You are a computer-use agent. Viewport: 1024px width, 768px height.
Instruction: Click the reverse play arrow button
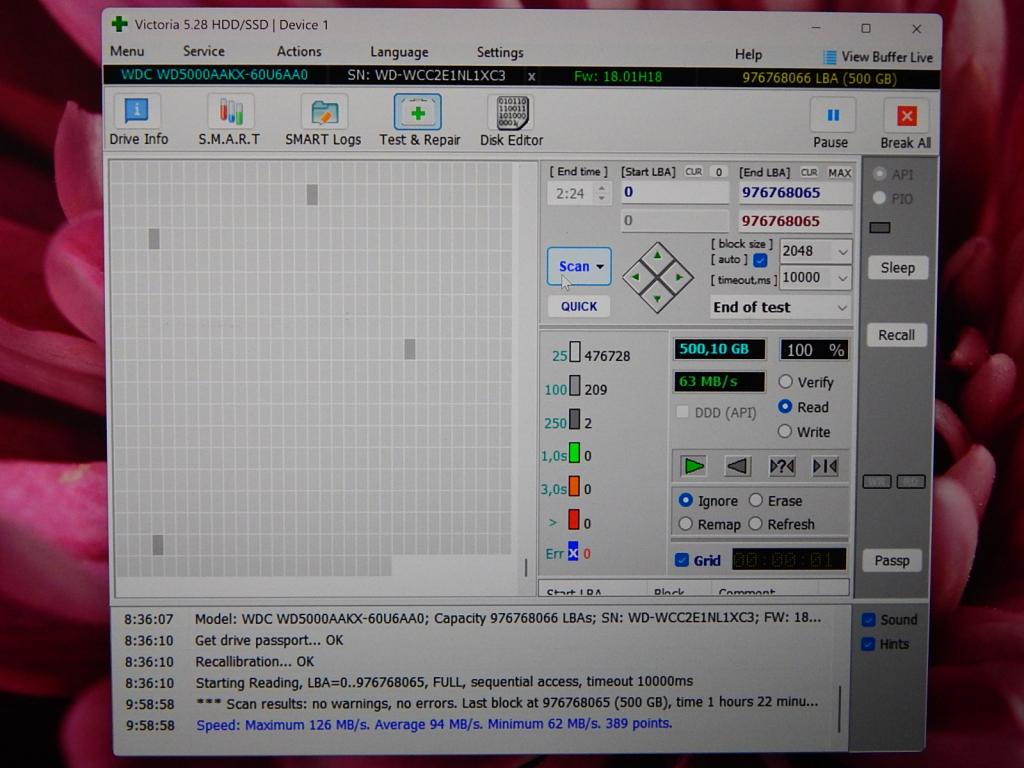click(x=737, y=466)
